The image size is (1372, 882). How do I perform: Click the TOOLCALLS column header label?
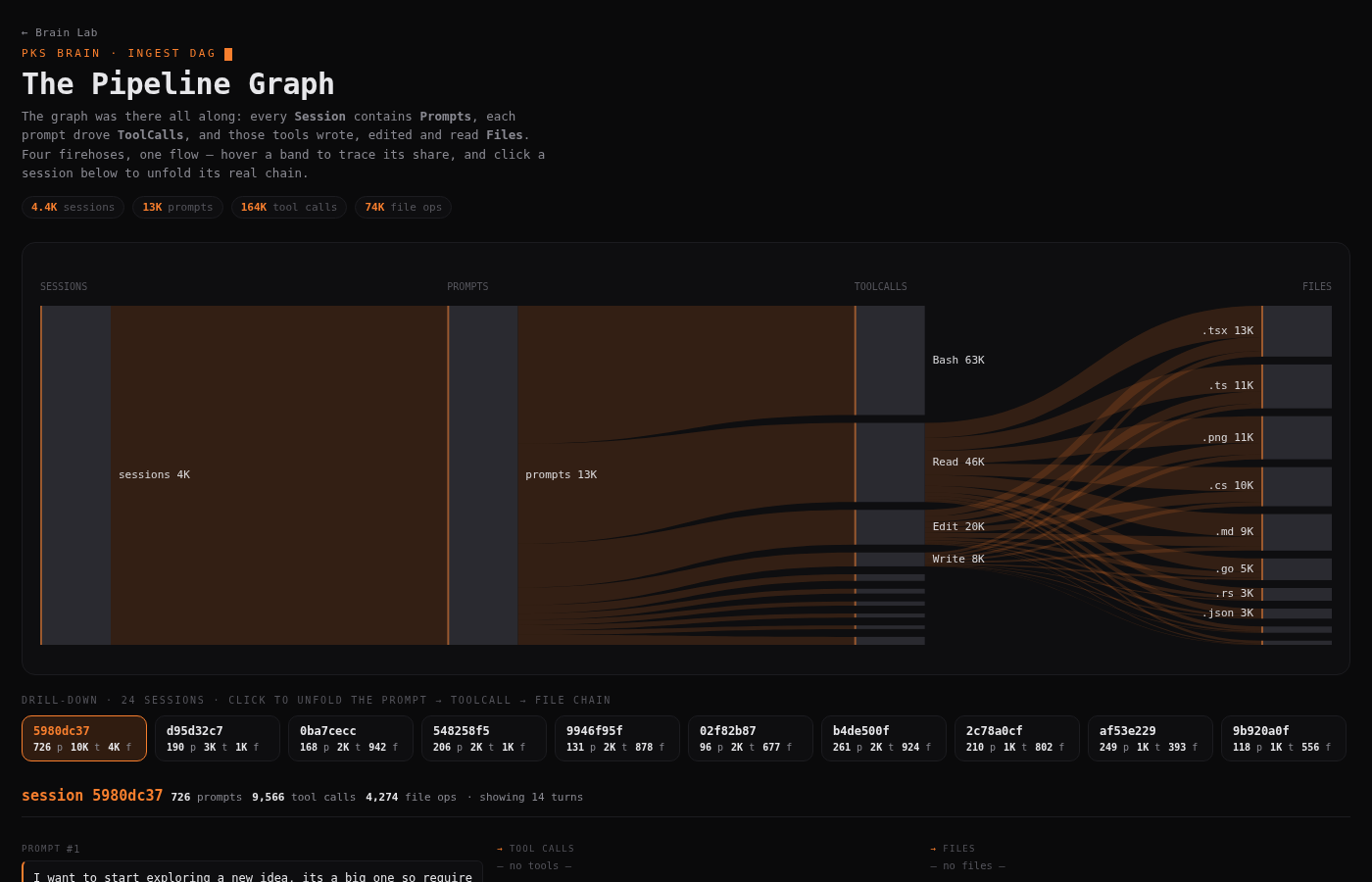881,287
